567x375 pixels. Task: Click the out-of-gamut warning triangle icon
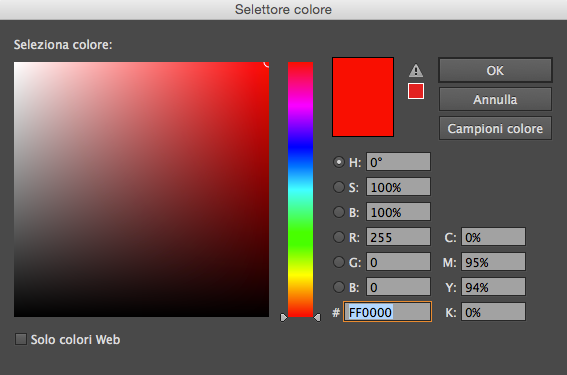416,71
